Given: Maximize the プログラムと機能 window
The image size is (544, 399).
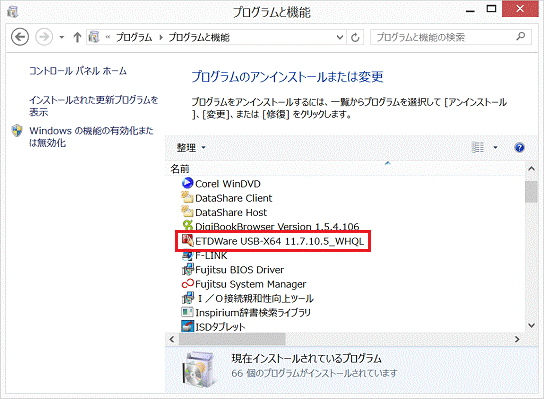Looking at the screenshot, I should (x=491, y=9).
